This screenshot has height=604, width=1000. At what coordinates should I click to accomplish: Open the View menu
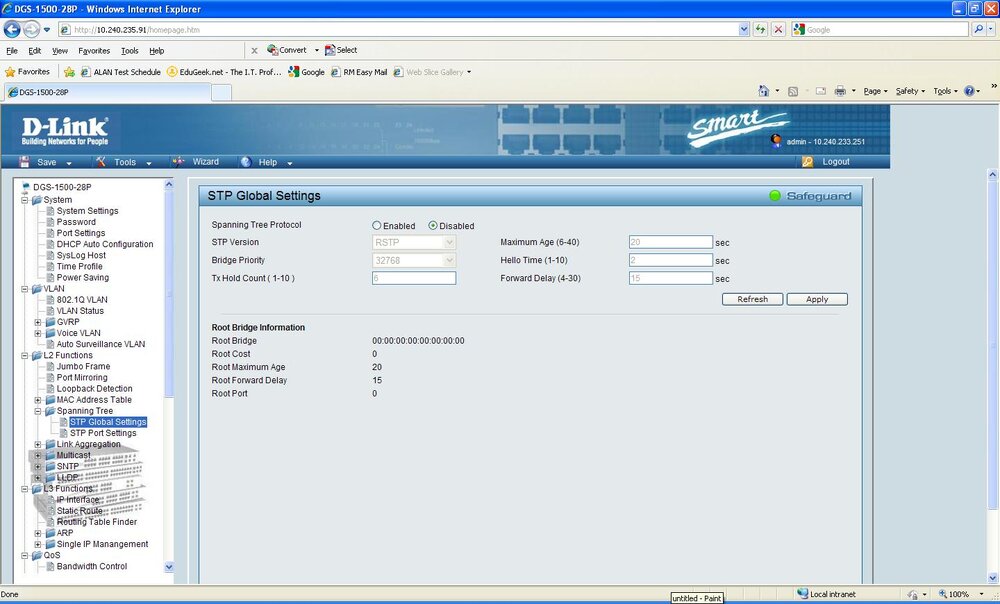[60, 50]
